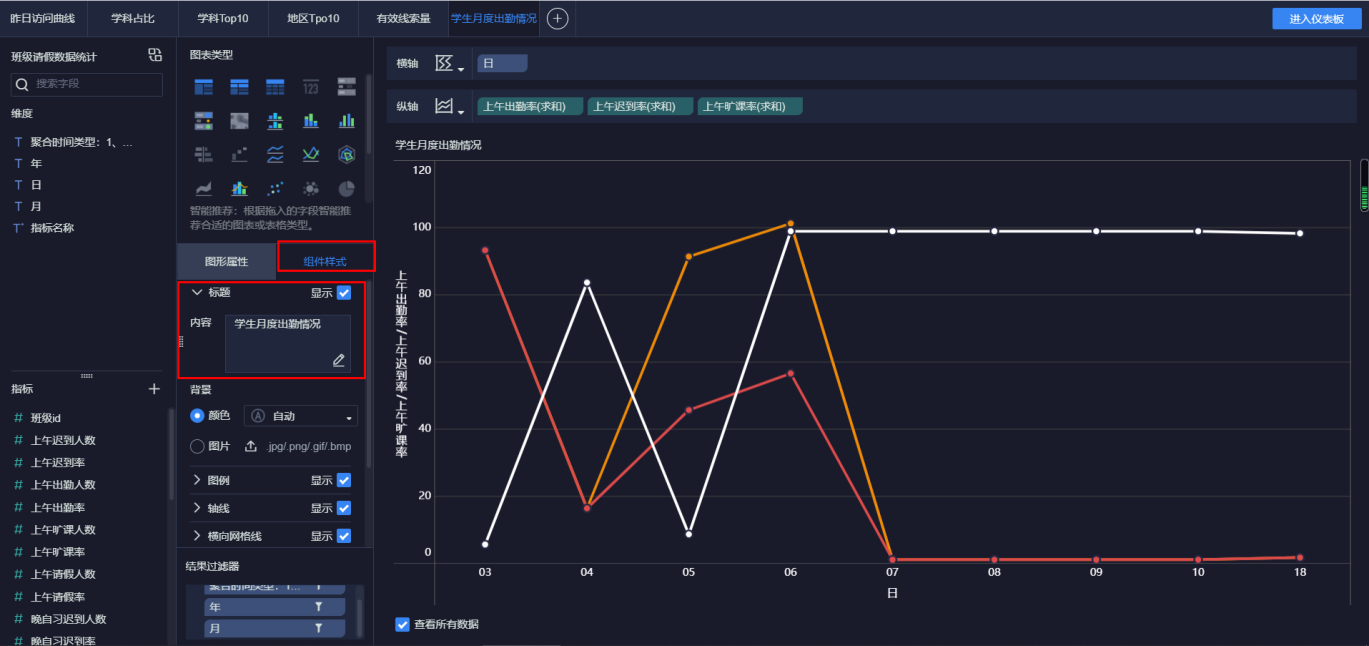Open the 横轴 sort dropdown

point(450,64)
